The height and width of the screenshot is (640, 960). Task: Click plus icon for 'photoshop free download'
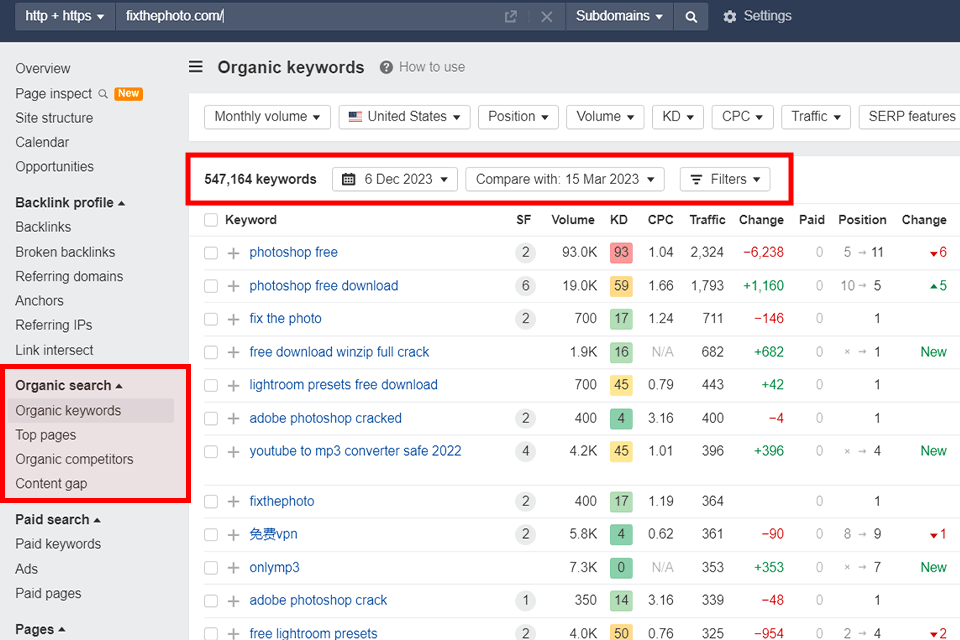(x=233, y=286)
